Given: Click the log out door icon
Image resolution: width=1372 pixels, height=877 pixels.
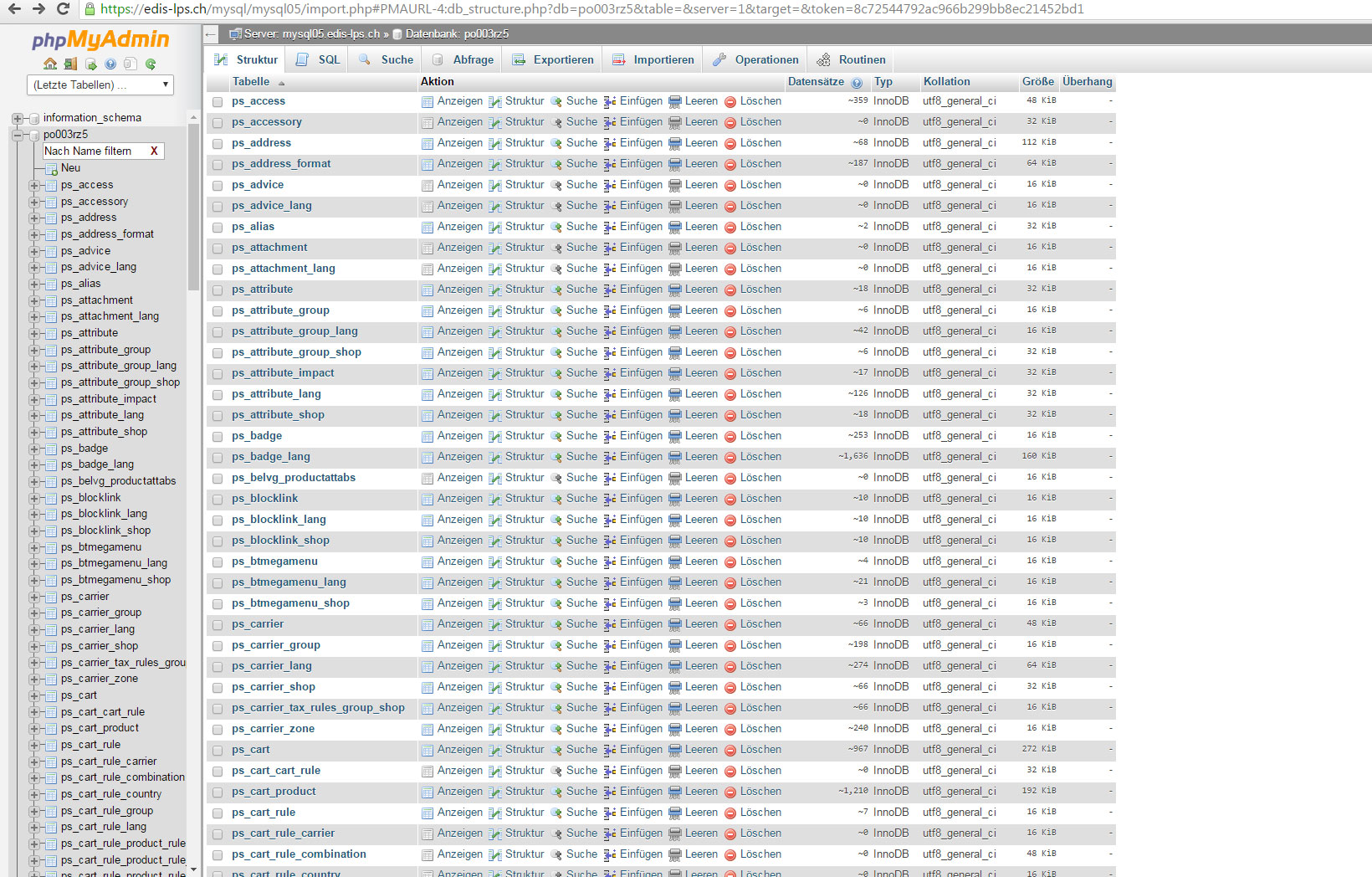Looking at the screenshot, I should [70, 64].
